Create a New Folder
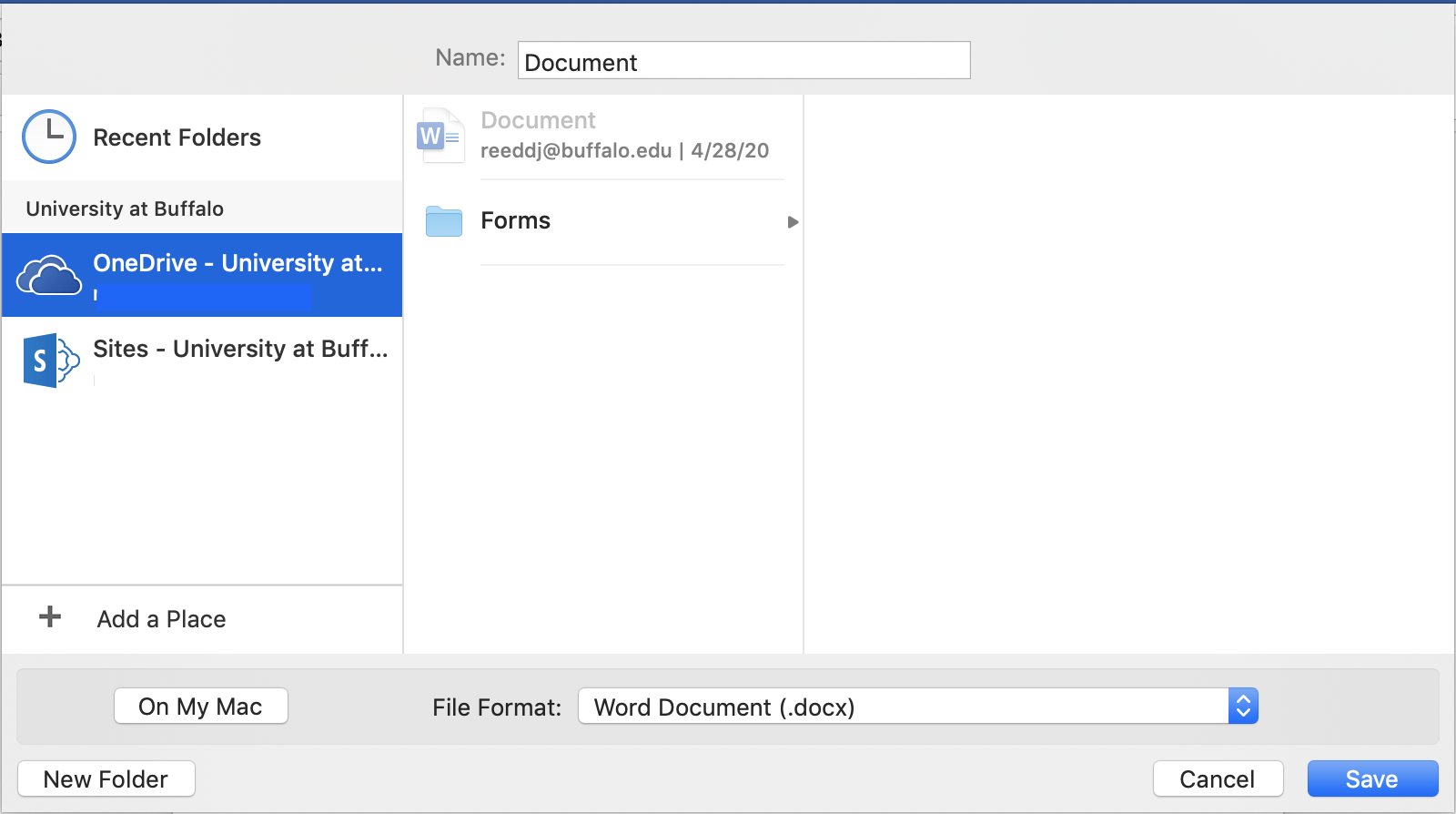Viewport: 1456px width, 814px height. 106,779
